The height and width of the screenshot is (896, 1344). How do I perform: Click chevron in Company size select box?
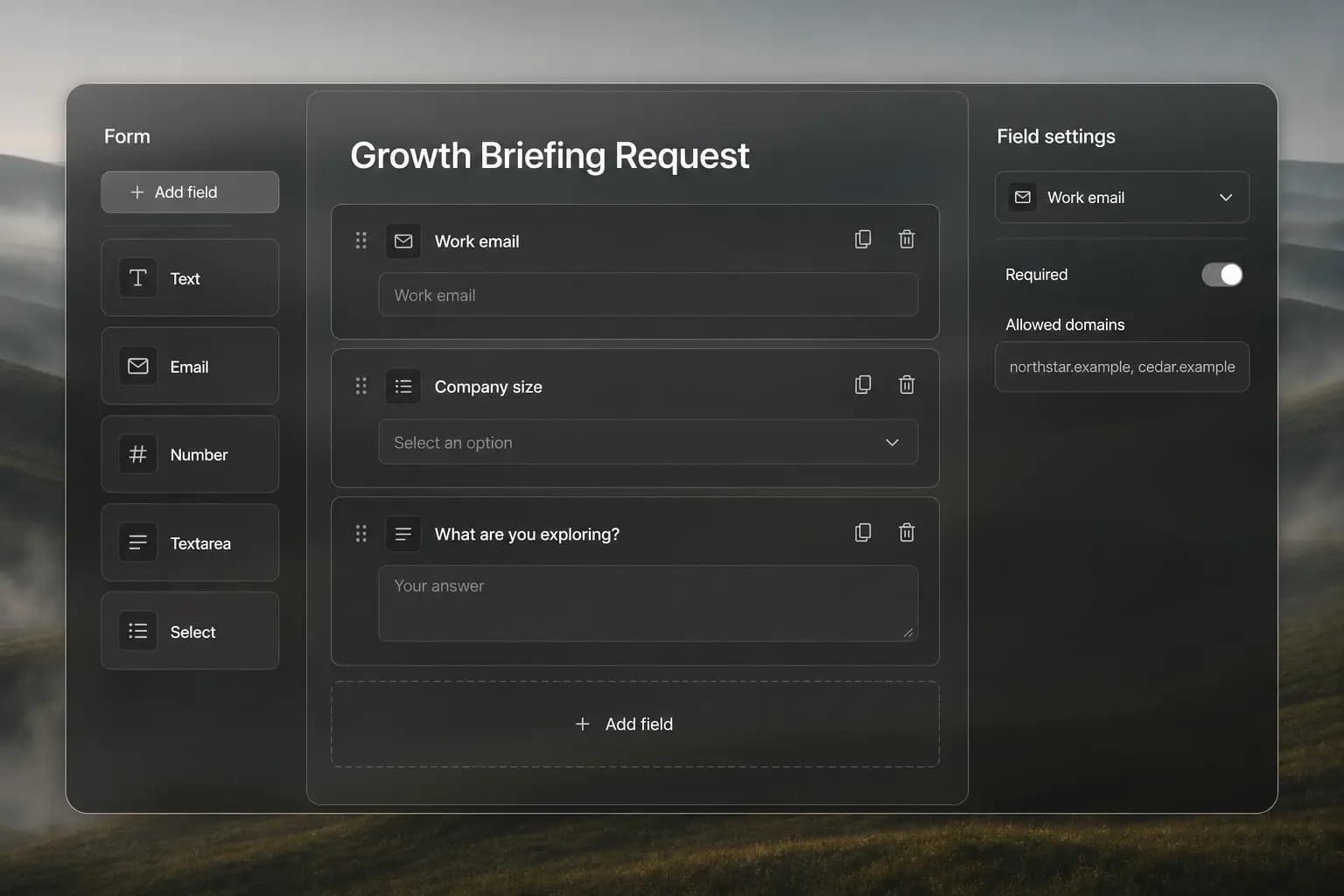(x=892, y=443)
